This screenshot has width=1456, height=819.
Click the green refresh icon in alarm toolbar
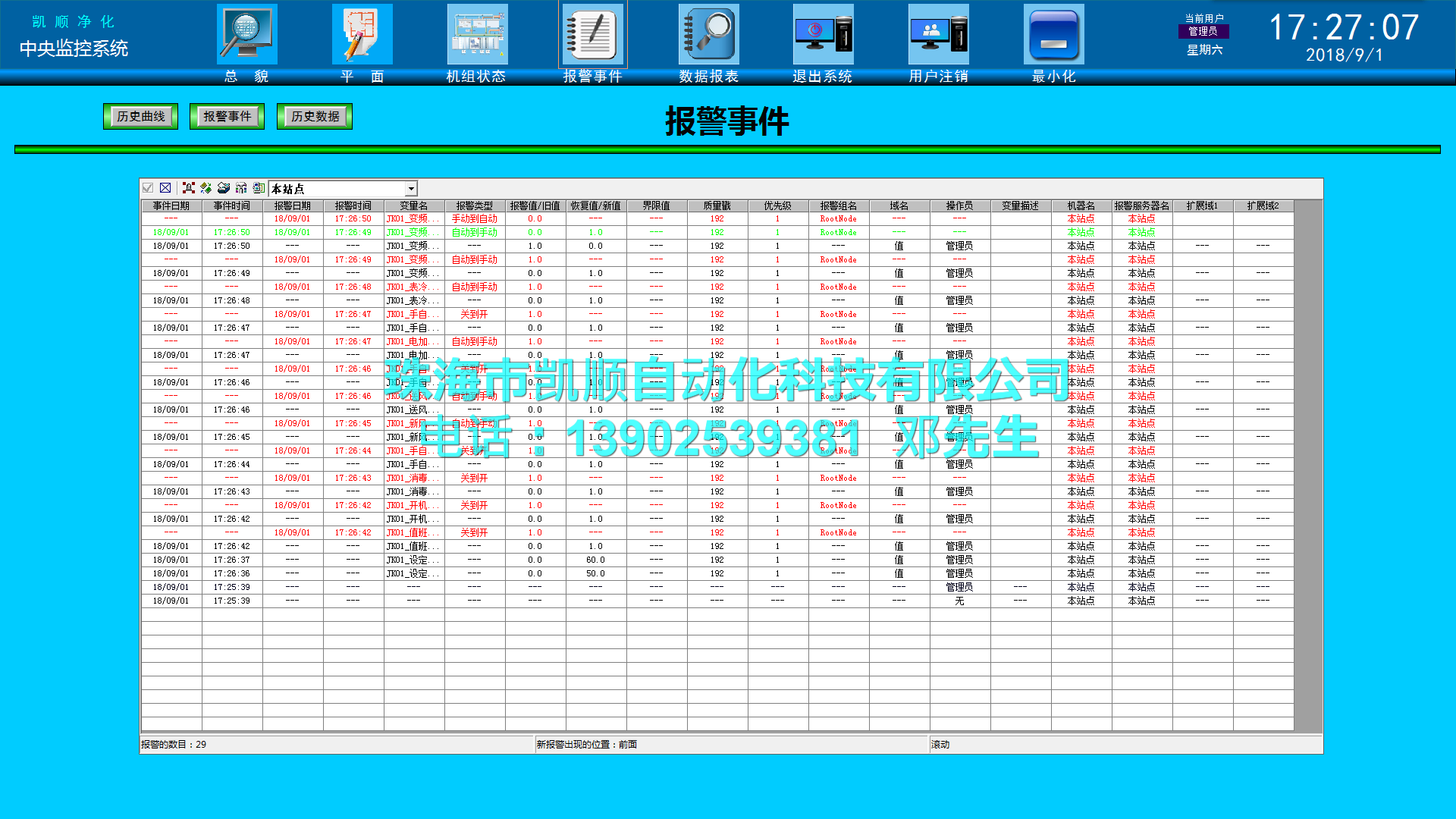[x=206, y=188]
